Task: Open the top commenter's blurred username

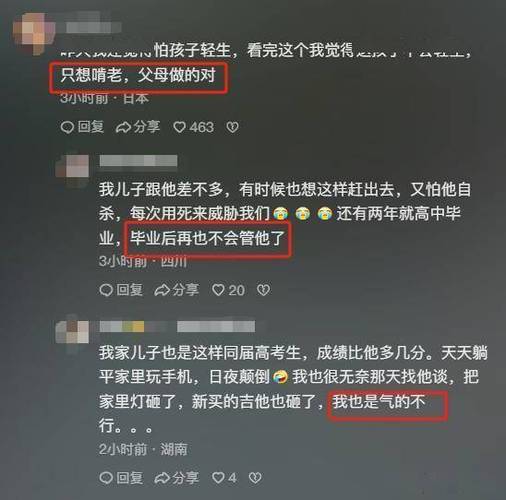Action: point(93,27)
